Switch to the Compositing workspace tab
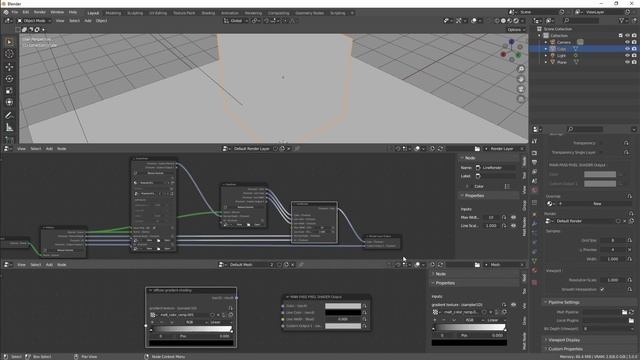Image resolution: width=640 pixels, height=360 pixels. (278, 13)
